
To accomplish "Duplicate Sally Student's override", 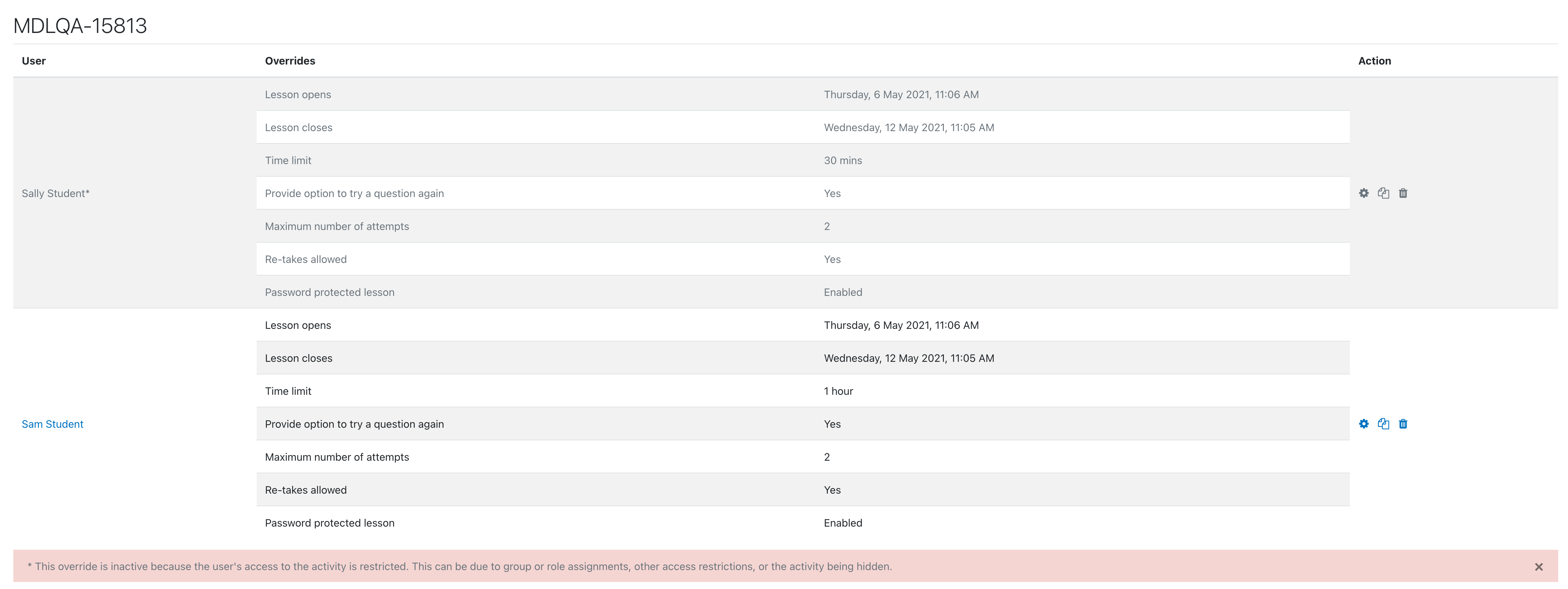I will (1383, 193).
